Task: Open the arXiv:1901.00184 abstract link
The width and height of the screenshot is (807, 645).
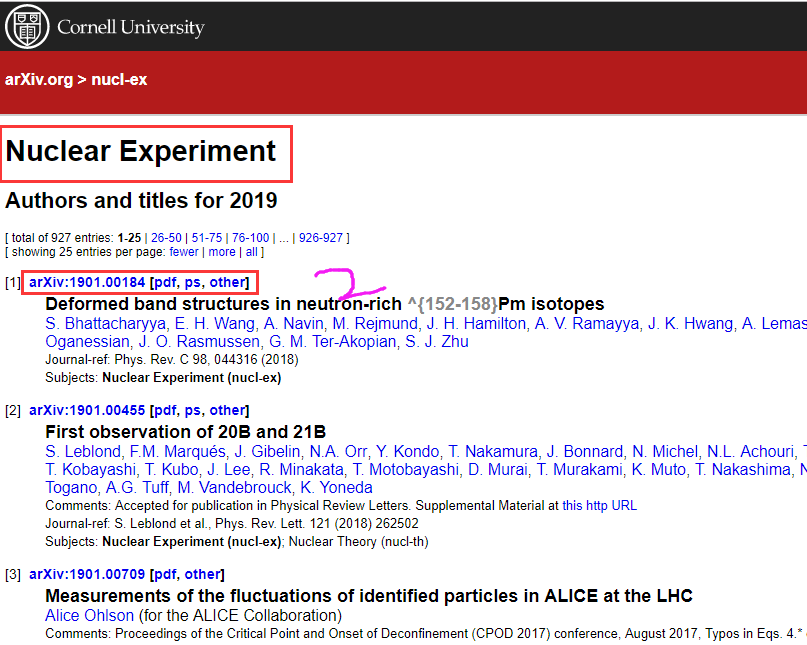Action: (85, 282)
